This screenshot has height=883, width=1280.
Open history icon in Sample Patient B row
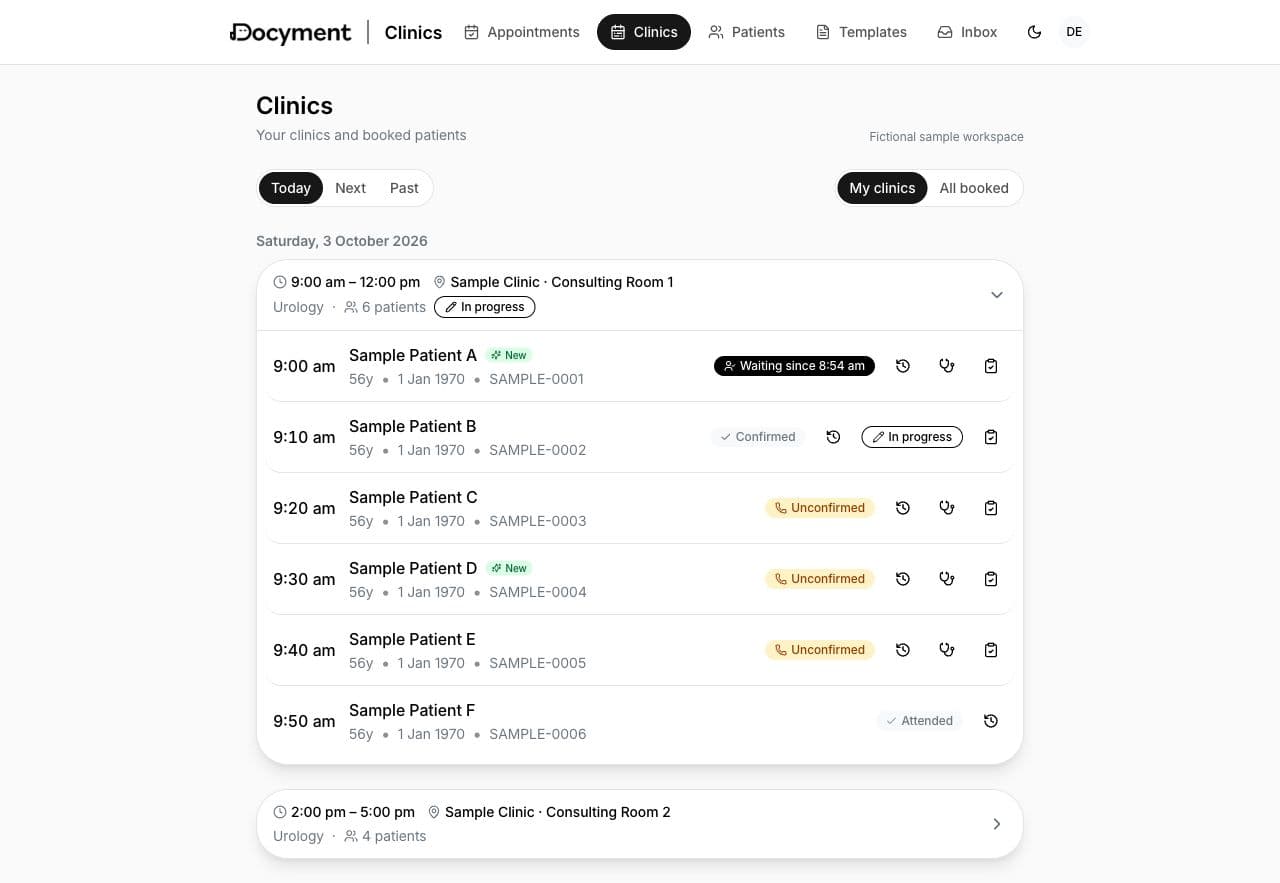(833, 437)
